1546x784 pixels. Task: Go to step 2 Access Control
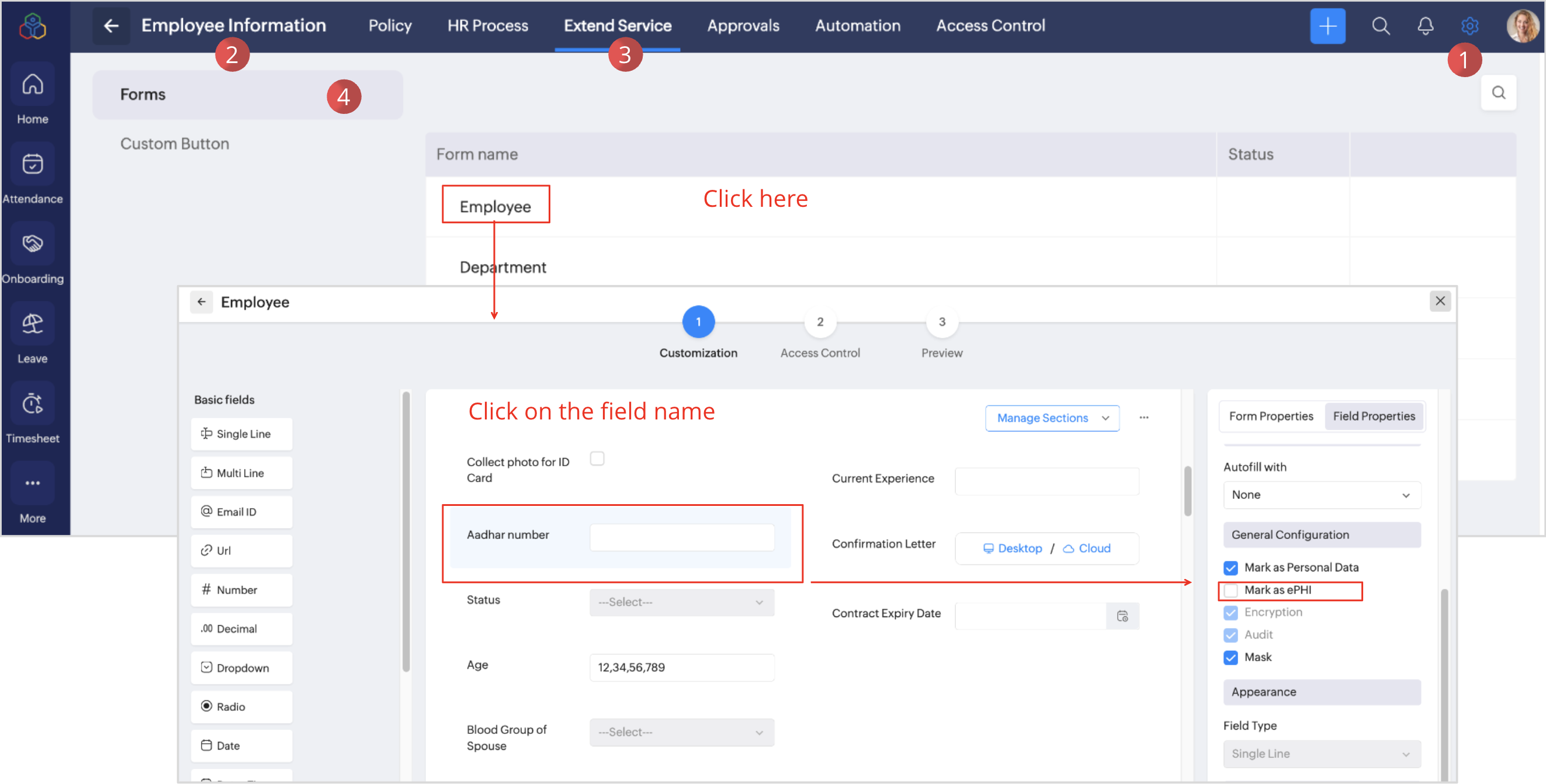pyautogui.click(x=820, y=322)
